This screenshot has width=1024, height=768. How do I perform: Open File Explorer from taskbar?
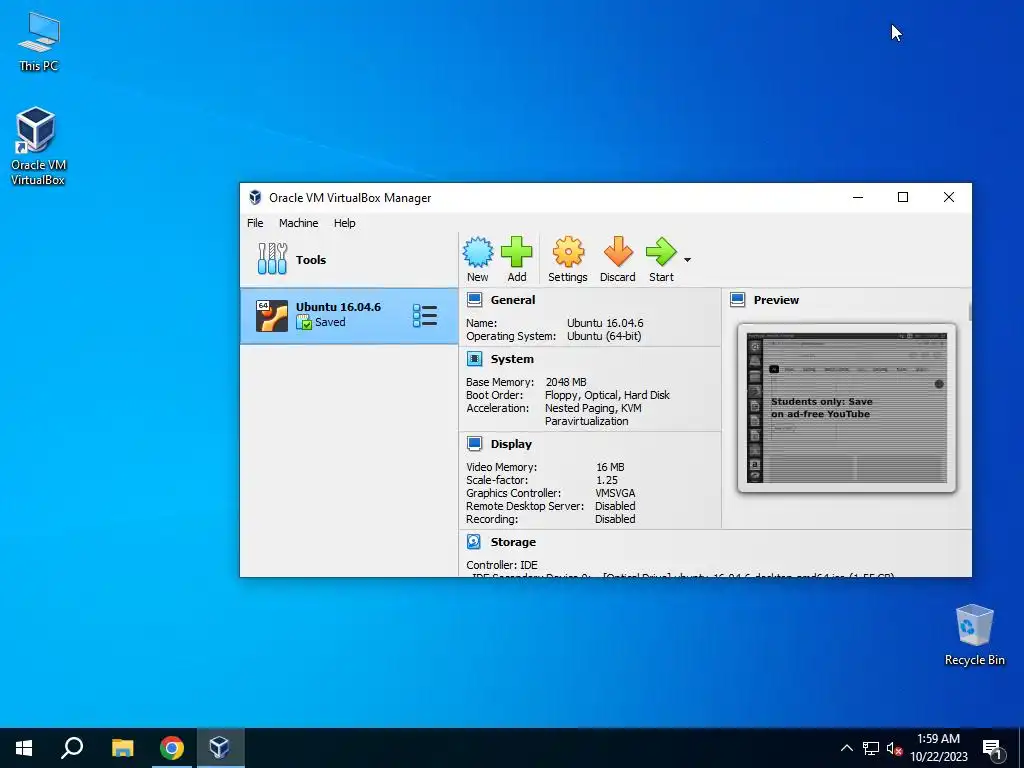[122, 748]
